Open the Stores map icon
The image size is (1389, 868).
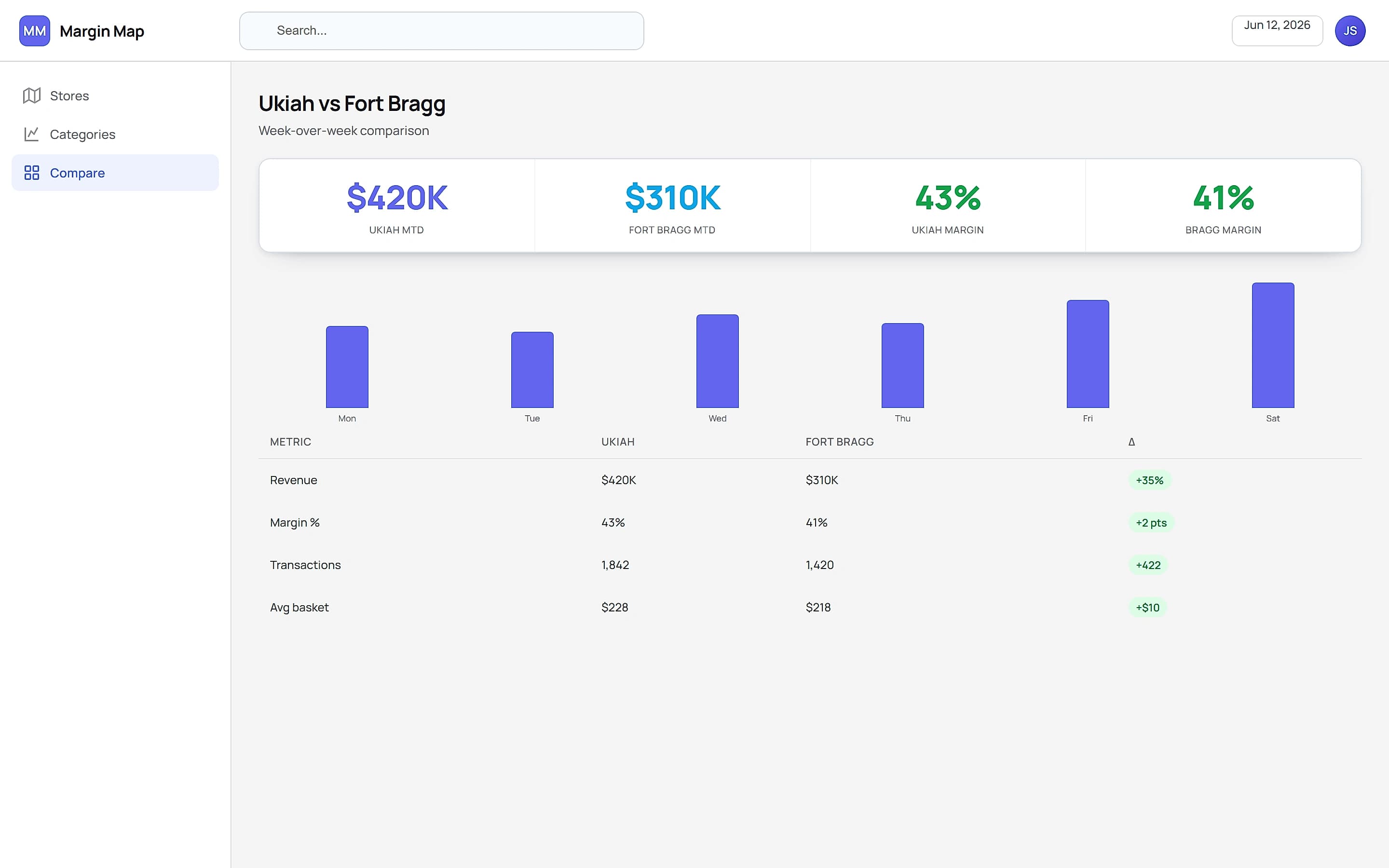coord(31,95)
